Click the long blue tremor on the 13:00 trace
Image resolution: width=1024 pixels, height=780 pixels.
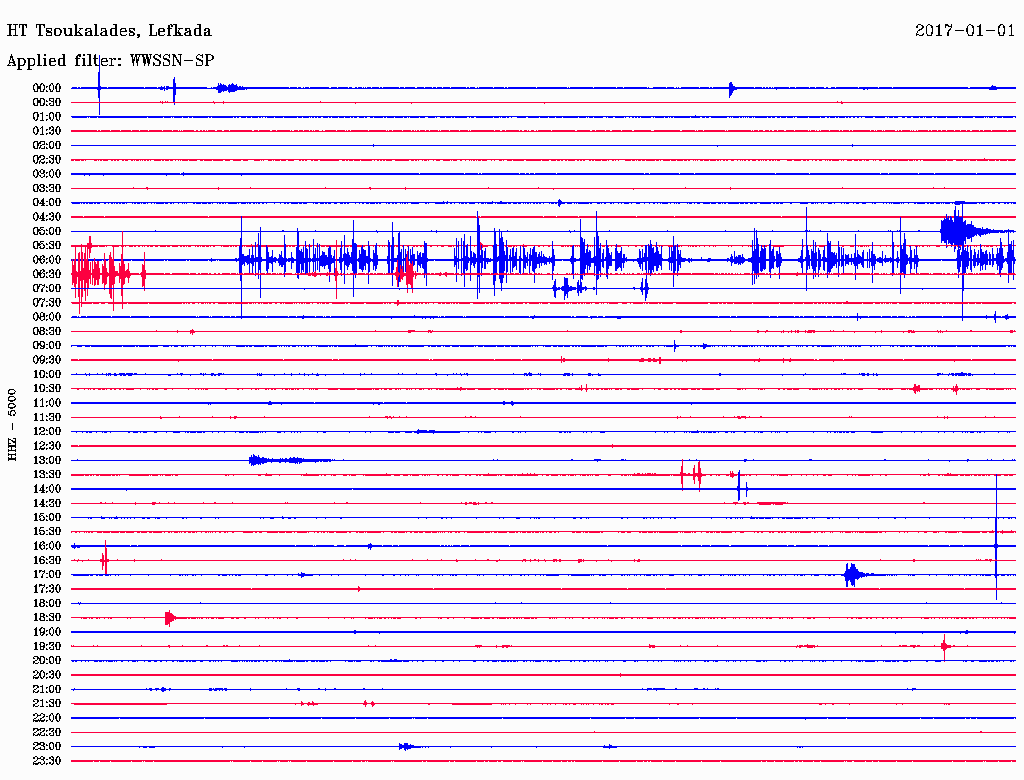[290, 461]
